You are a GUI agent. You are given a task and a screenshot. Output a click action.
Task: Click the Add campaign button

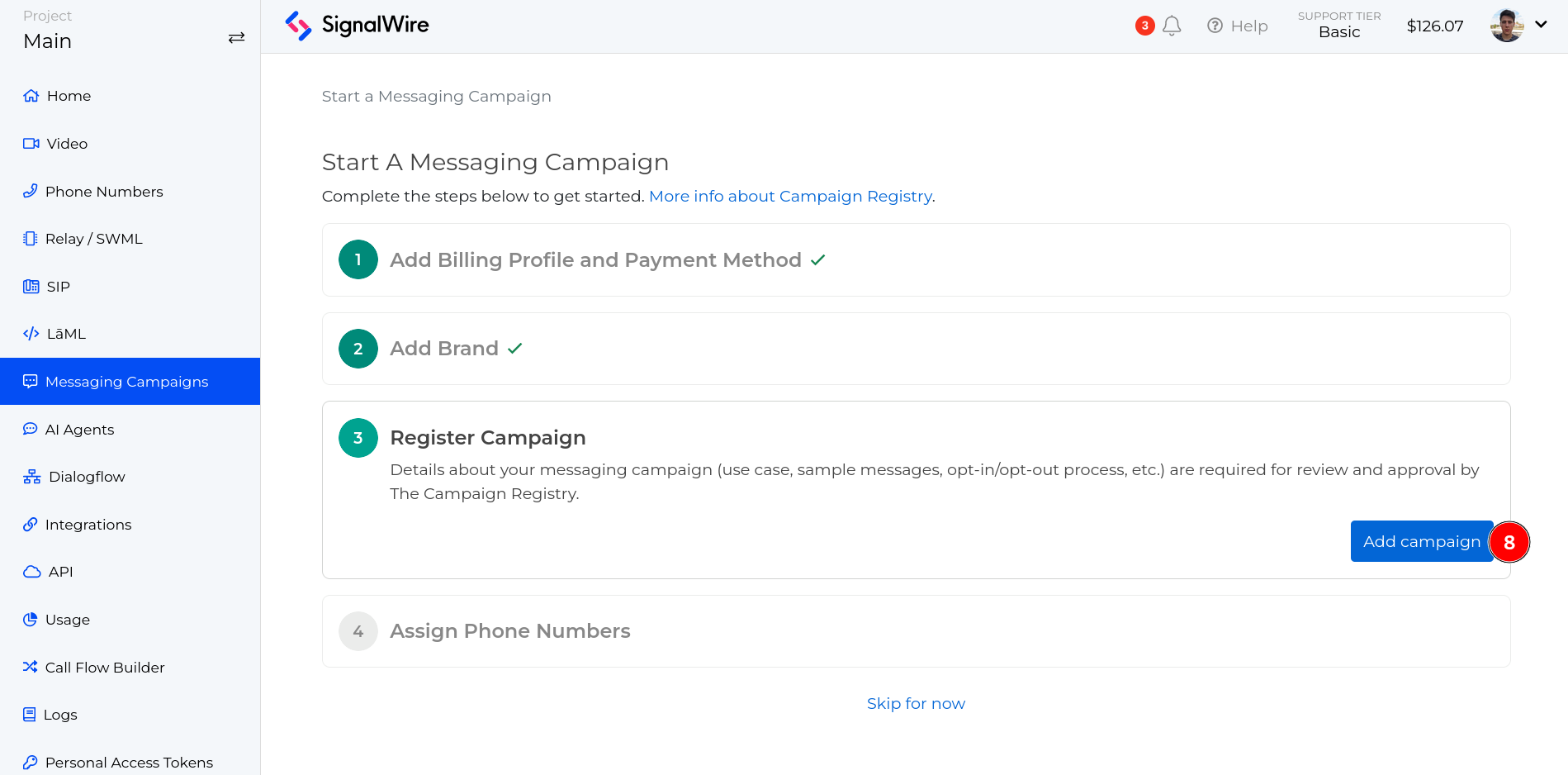(x=1421, y=541)
